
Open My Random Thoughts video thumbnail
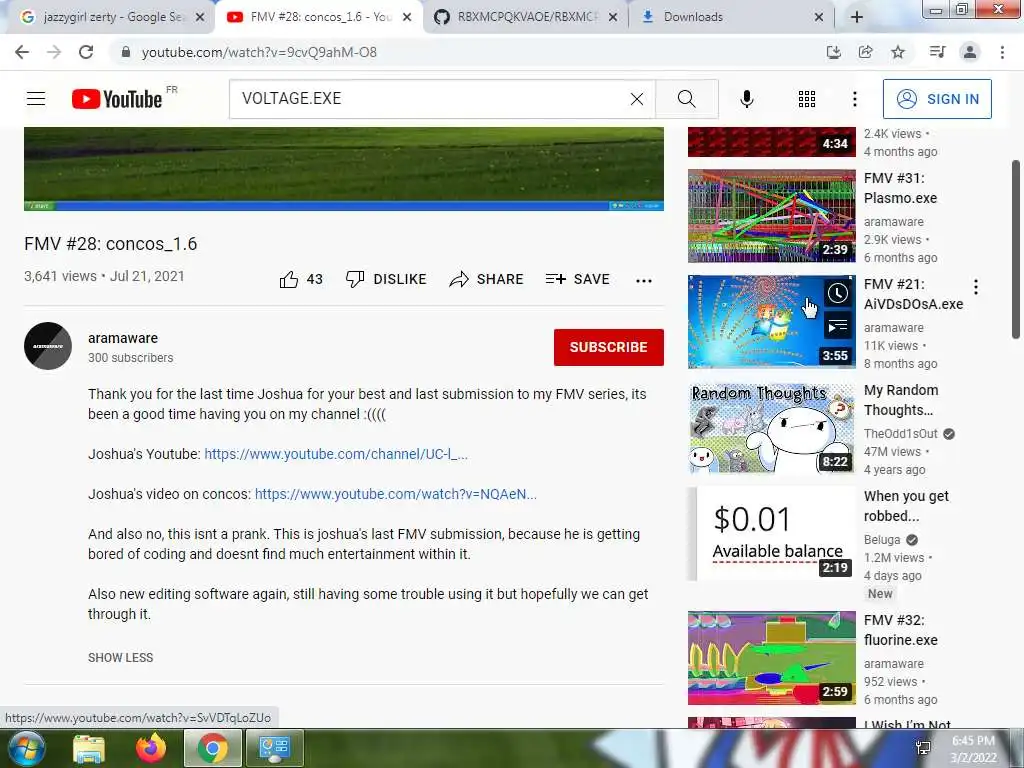click(x=771, y=428)
